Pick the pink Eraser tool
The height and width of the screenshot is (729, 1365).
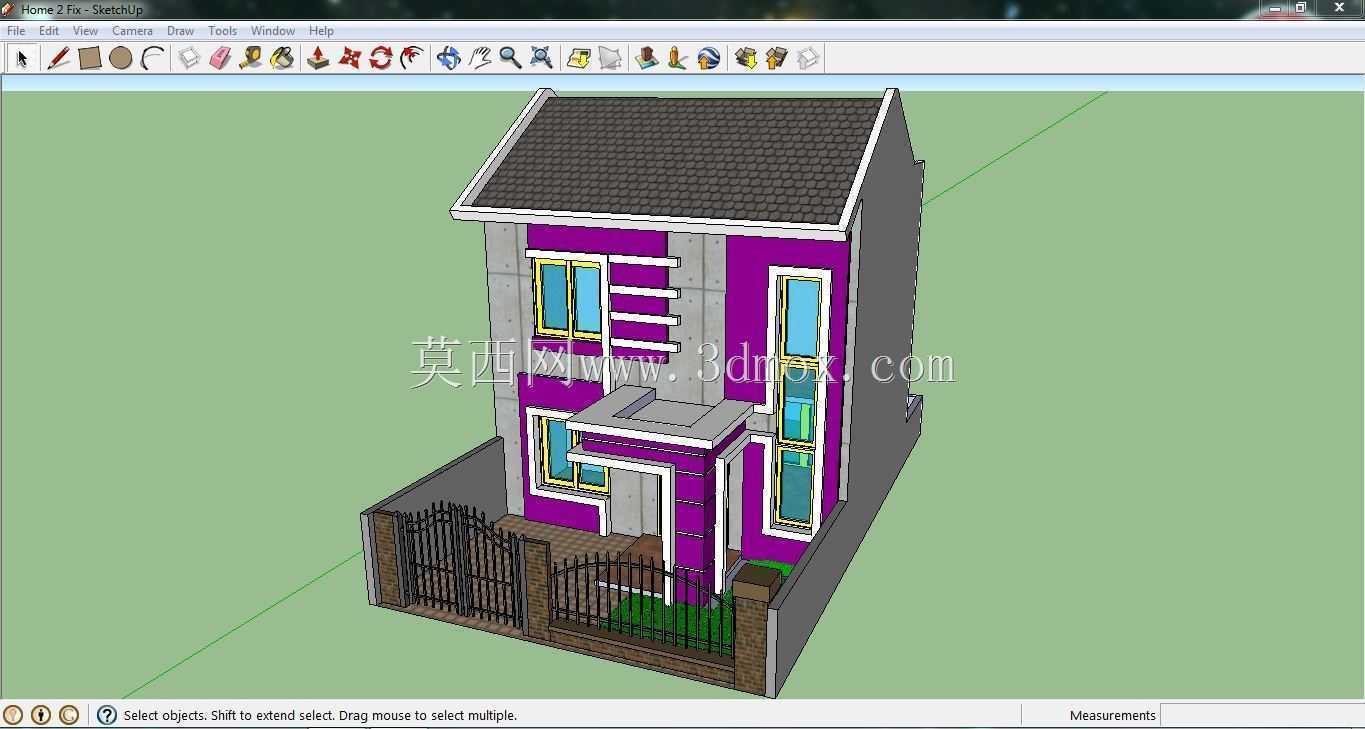(x=220, y=58)
